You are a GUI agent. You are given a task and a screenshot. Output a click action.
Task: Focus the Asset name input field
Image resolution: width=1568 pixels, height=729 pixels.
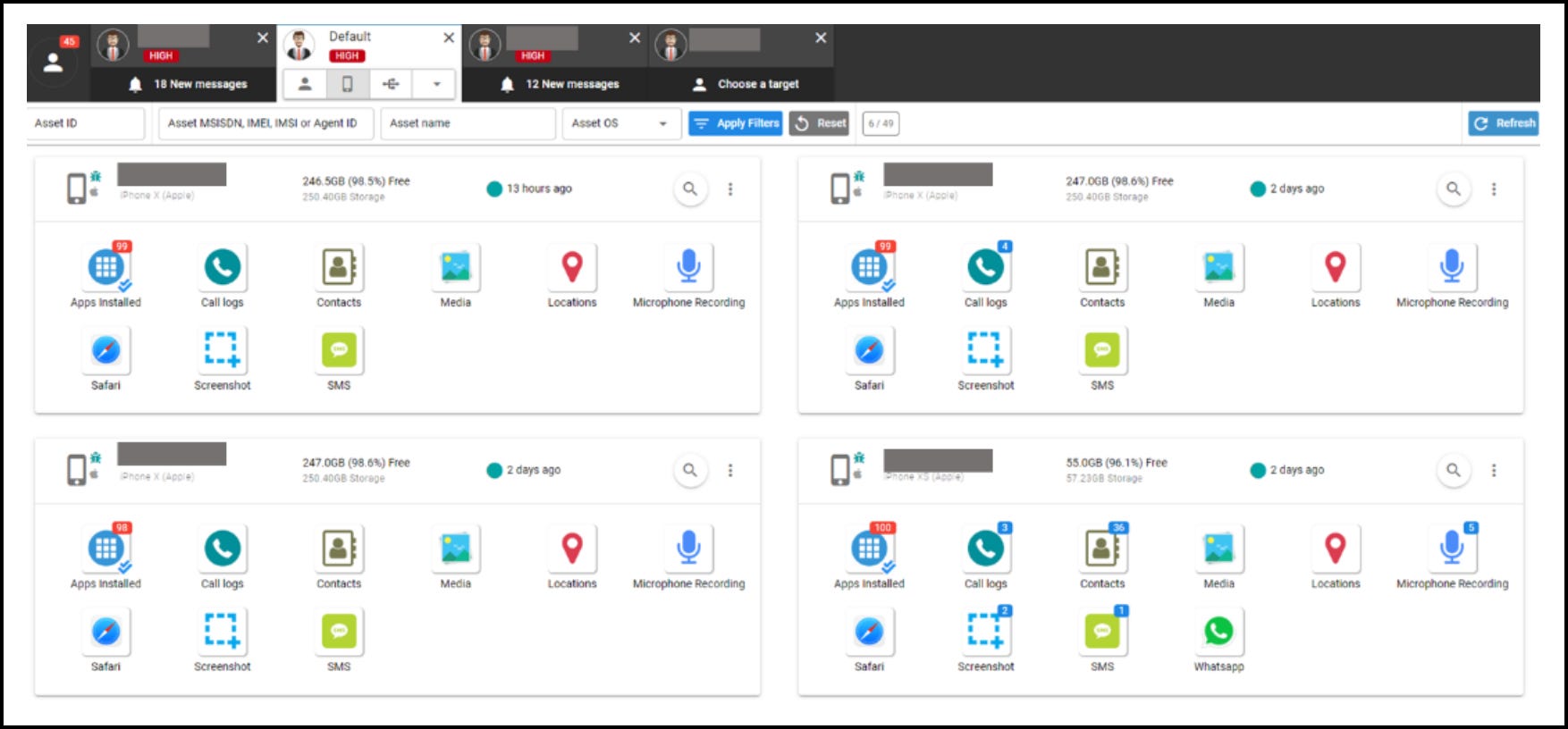tap(468, 123)
